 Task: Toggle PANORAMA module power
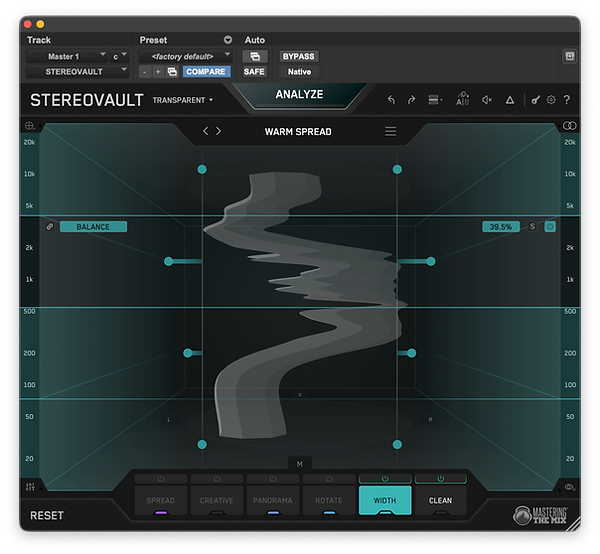tap(273, 479)
